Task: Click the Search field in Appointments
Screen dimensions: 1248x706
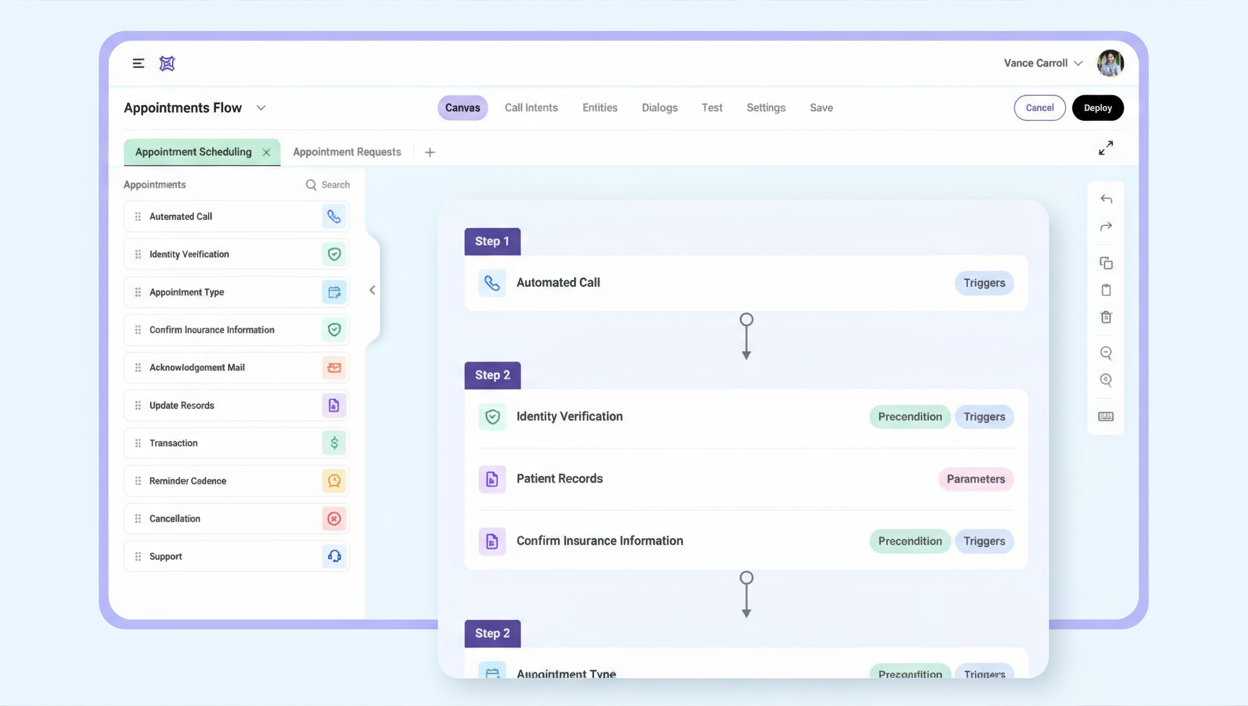Action: [x=328, y=185]
